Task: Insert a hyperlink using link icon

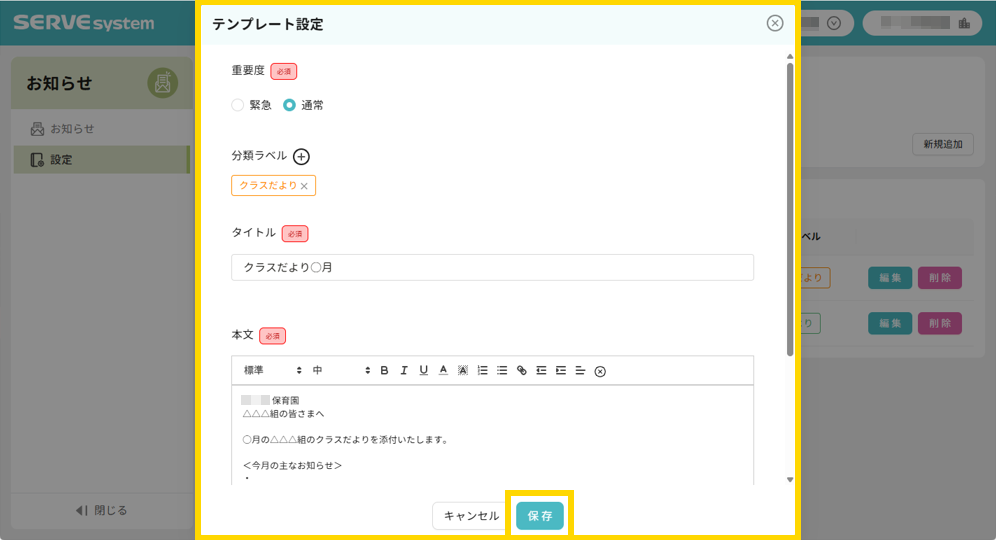Action: [x=521, y=371]
